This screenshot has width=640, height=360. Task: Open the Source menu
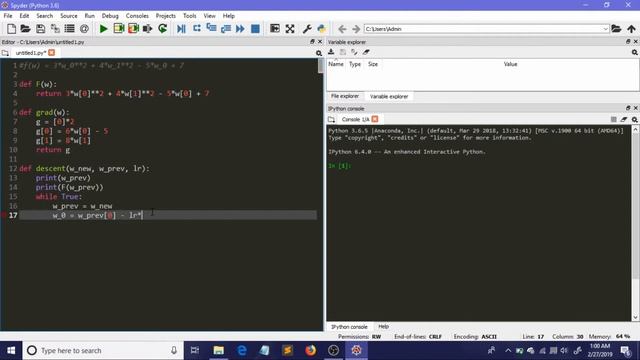pyautogui.click(x=69, y=16)
